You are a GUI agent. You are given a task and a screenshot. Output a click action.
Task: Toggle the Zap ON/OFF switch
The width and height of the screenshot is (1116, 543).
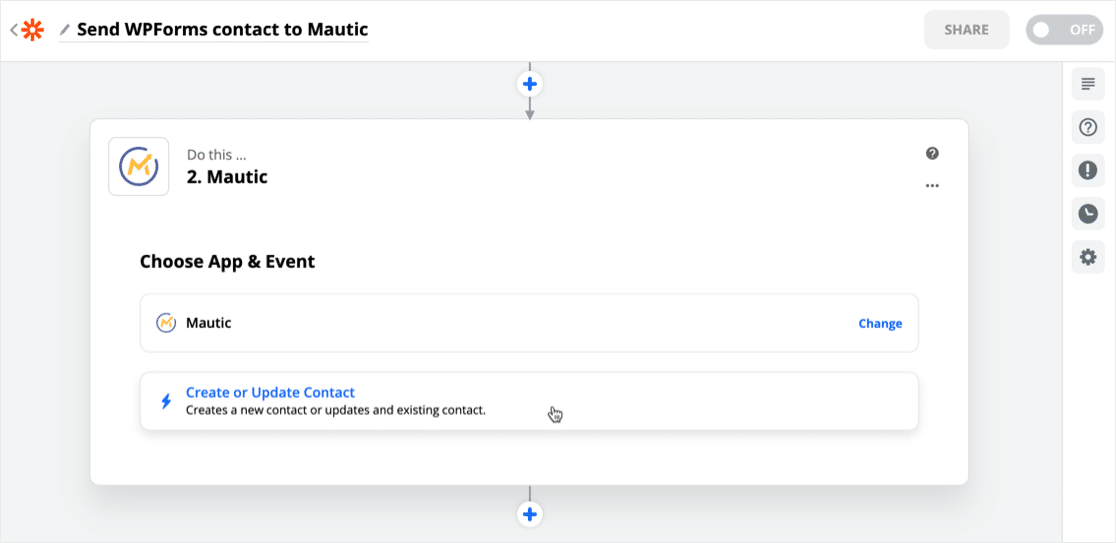tap(1064, 30)
